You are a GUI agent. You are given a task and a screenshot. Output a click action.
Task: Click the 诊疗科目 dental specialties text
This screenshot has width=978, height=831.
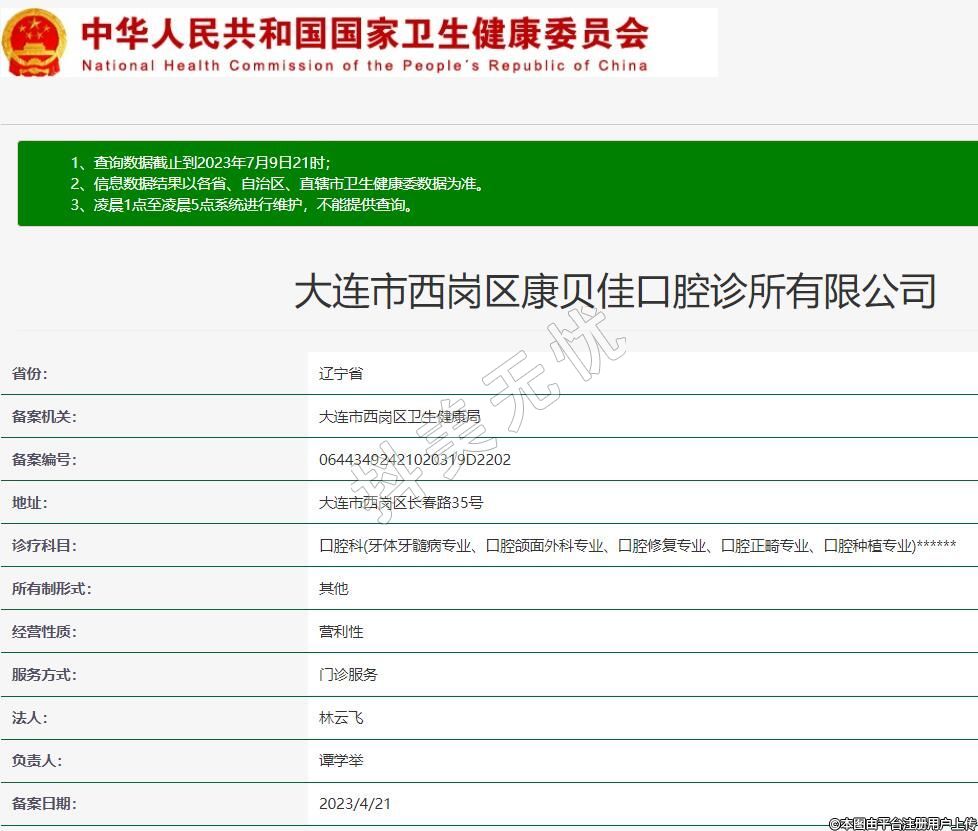point(637,546)
